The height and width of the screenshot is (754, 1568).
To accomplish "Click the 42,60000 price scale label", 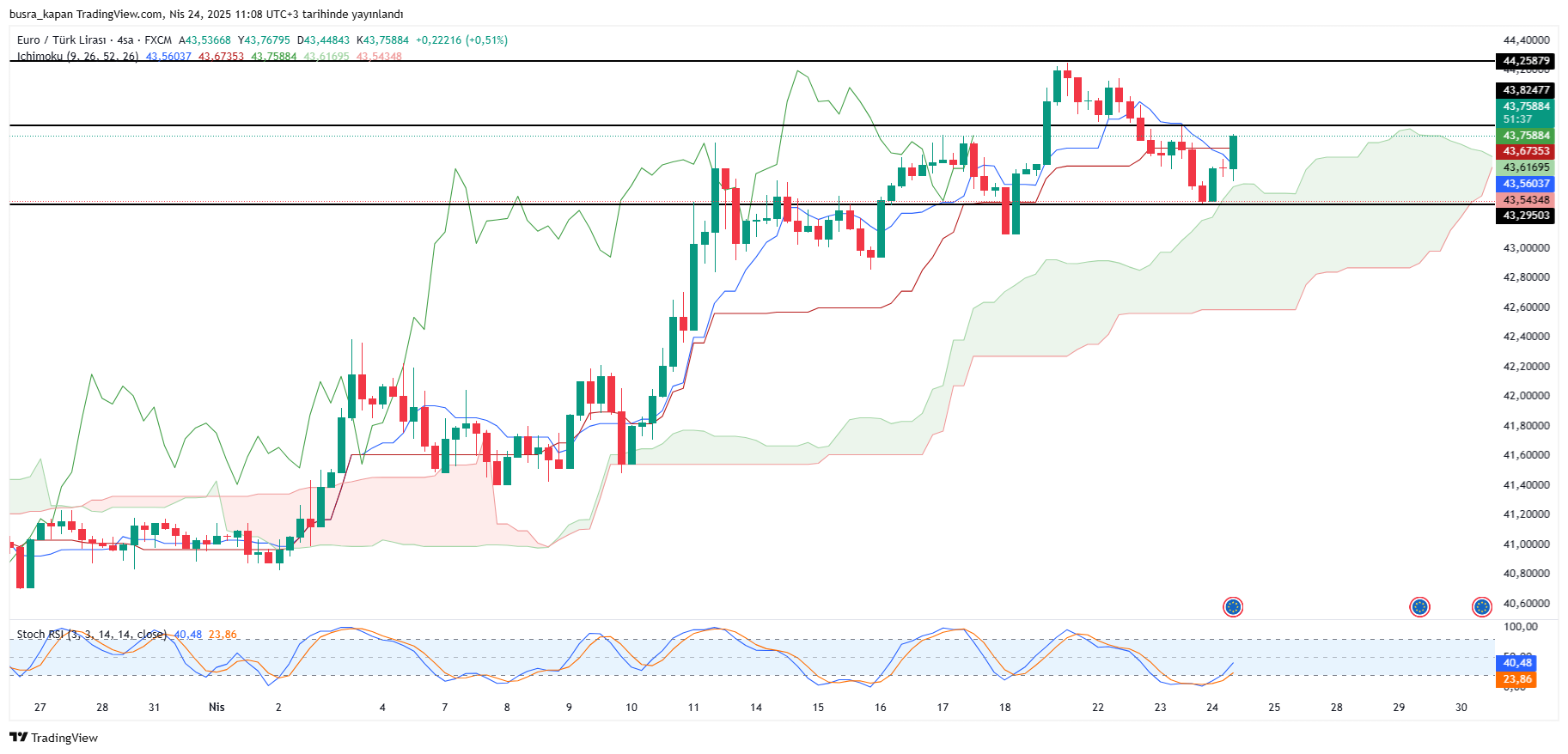I will pyautogui.click(x=1526, y=307).
